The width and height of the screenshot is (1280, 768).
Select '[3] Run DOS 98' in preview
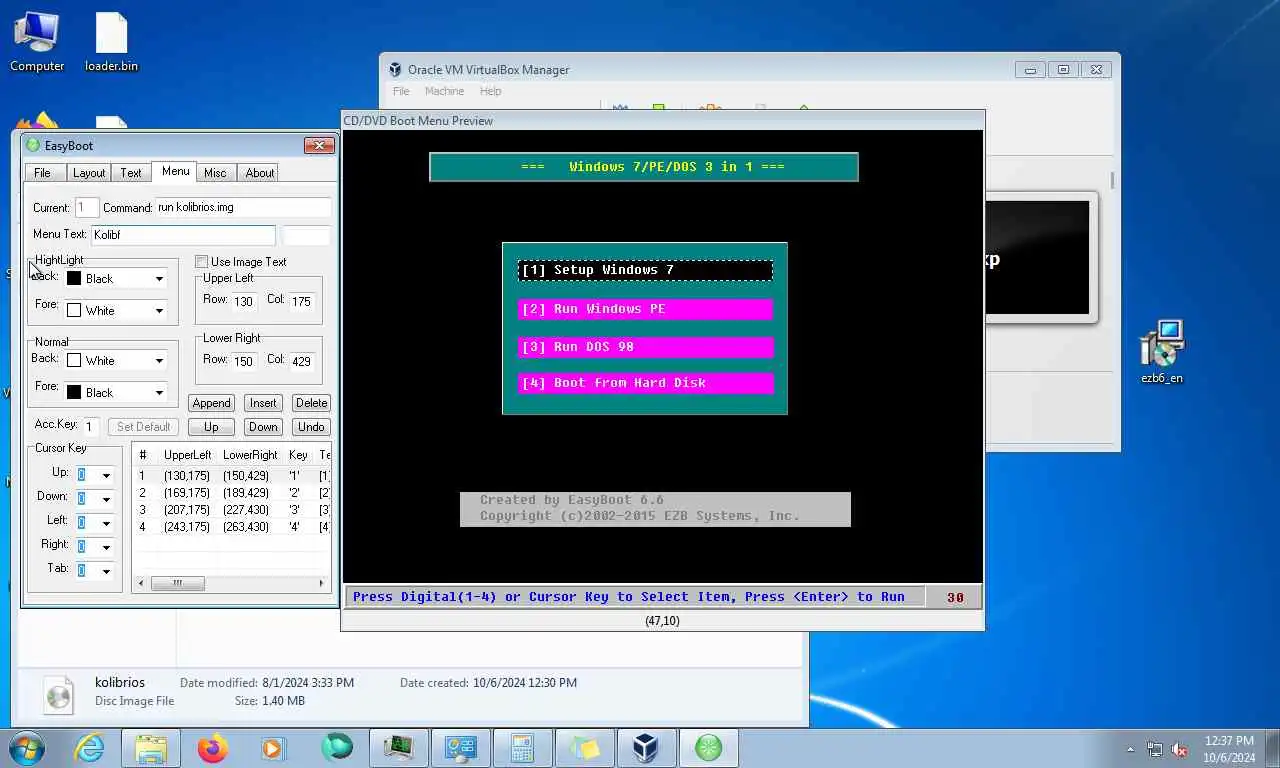click(x=646, y=347)
